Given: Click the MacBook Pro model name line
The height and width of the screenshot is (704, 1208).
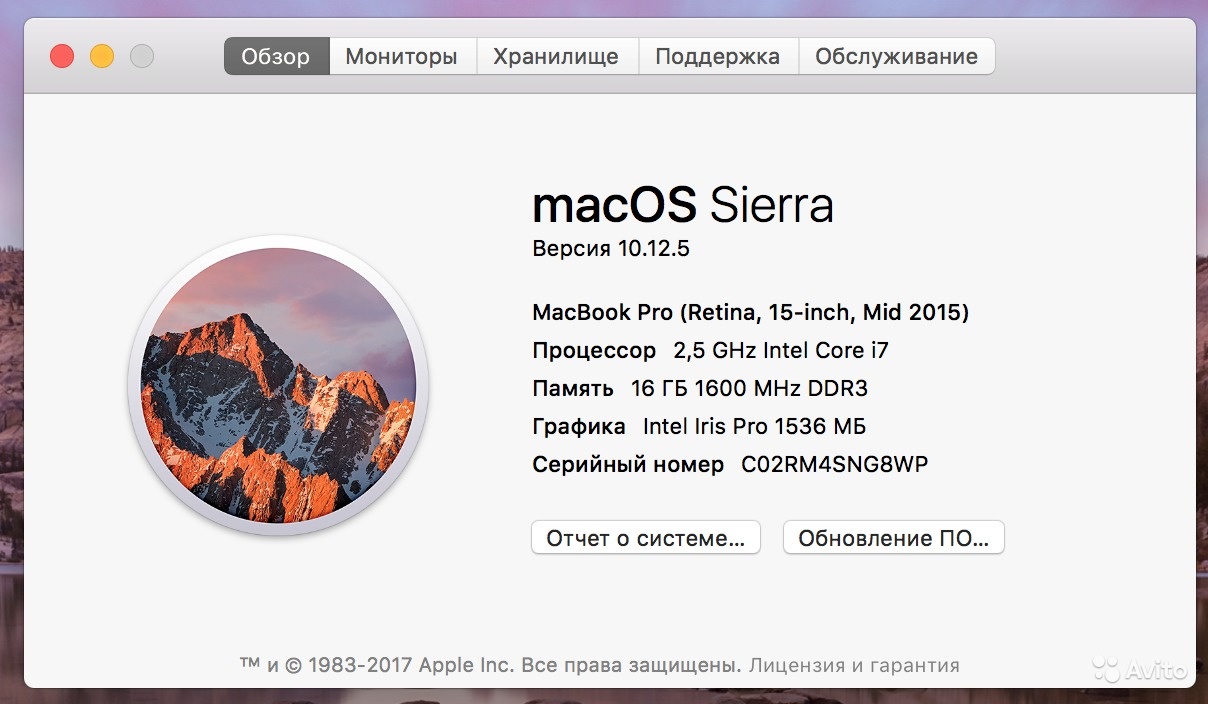Looking at the screenshot, I should click(x=750, y=312).
